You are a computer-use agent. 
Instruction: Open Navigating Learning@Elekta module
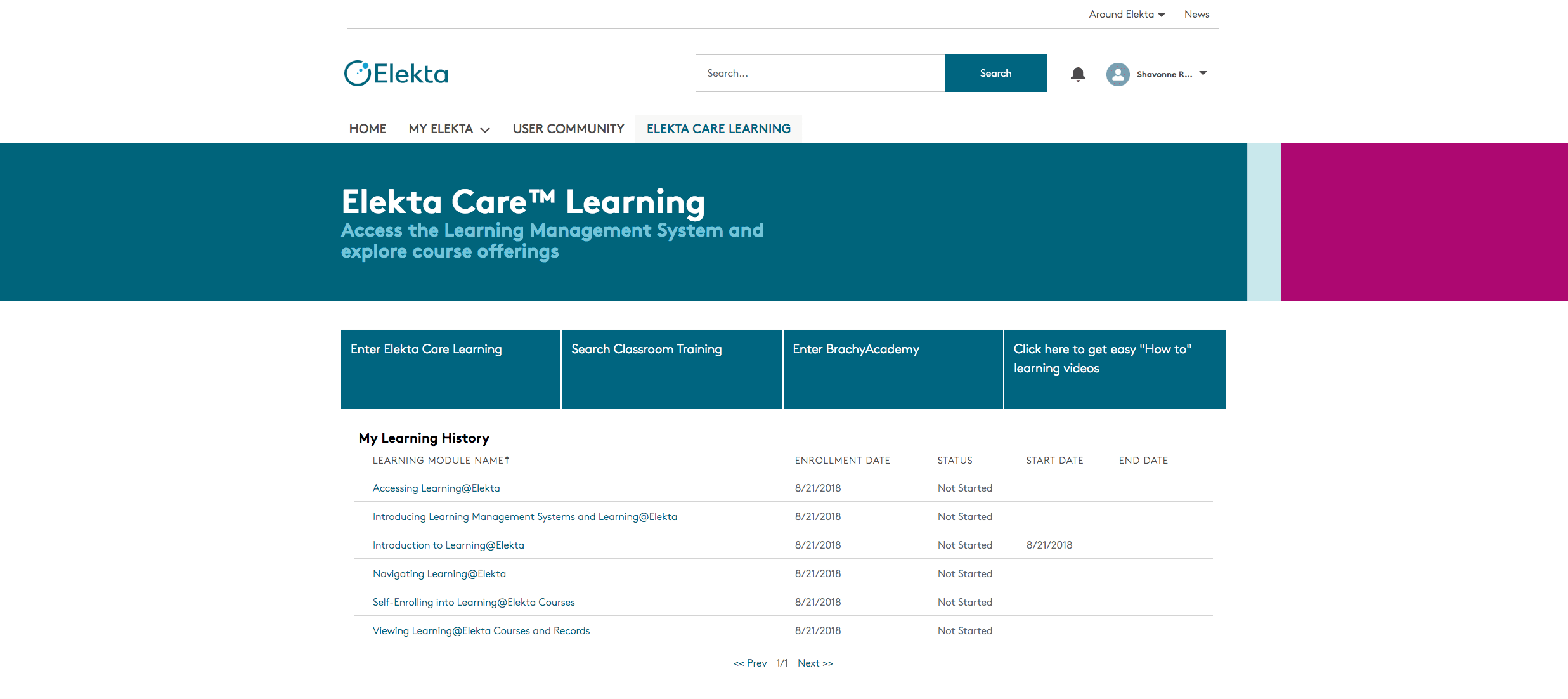click(439, 573)
